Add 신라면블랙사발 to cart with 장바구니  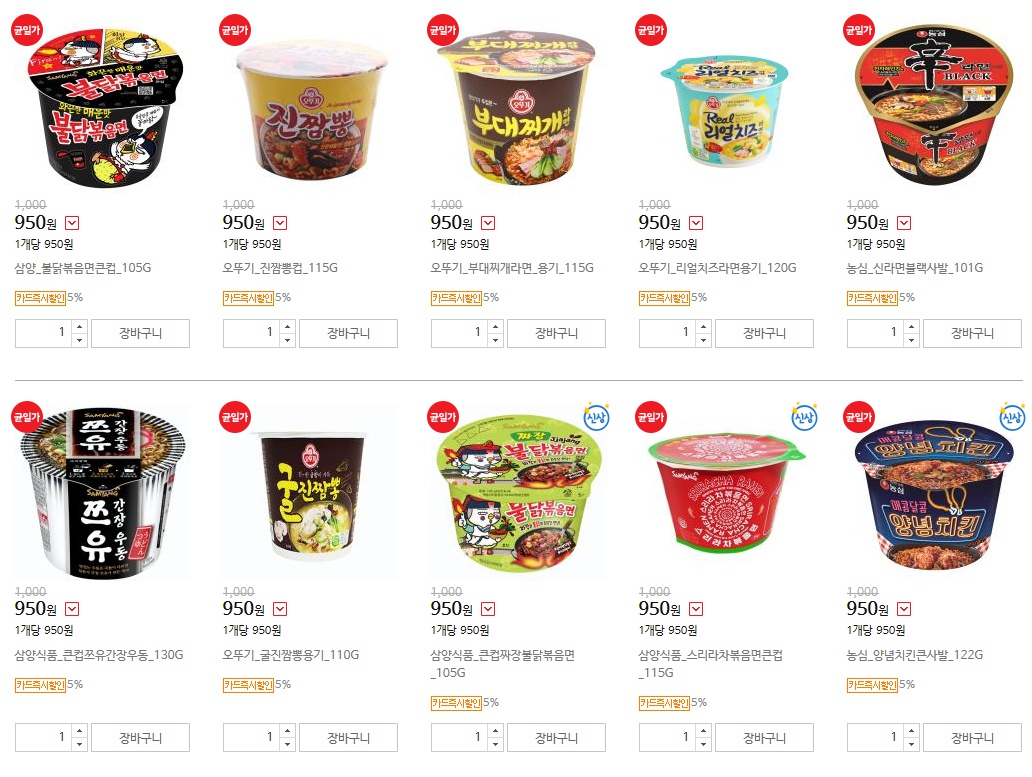click(972, 334)
